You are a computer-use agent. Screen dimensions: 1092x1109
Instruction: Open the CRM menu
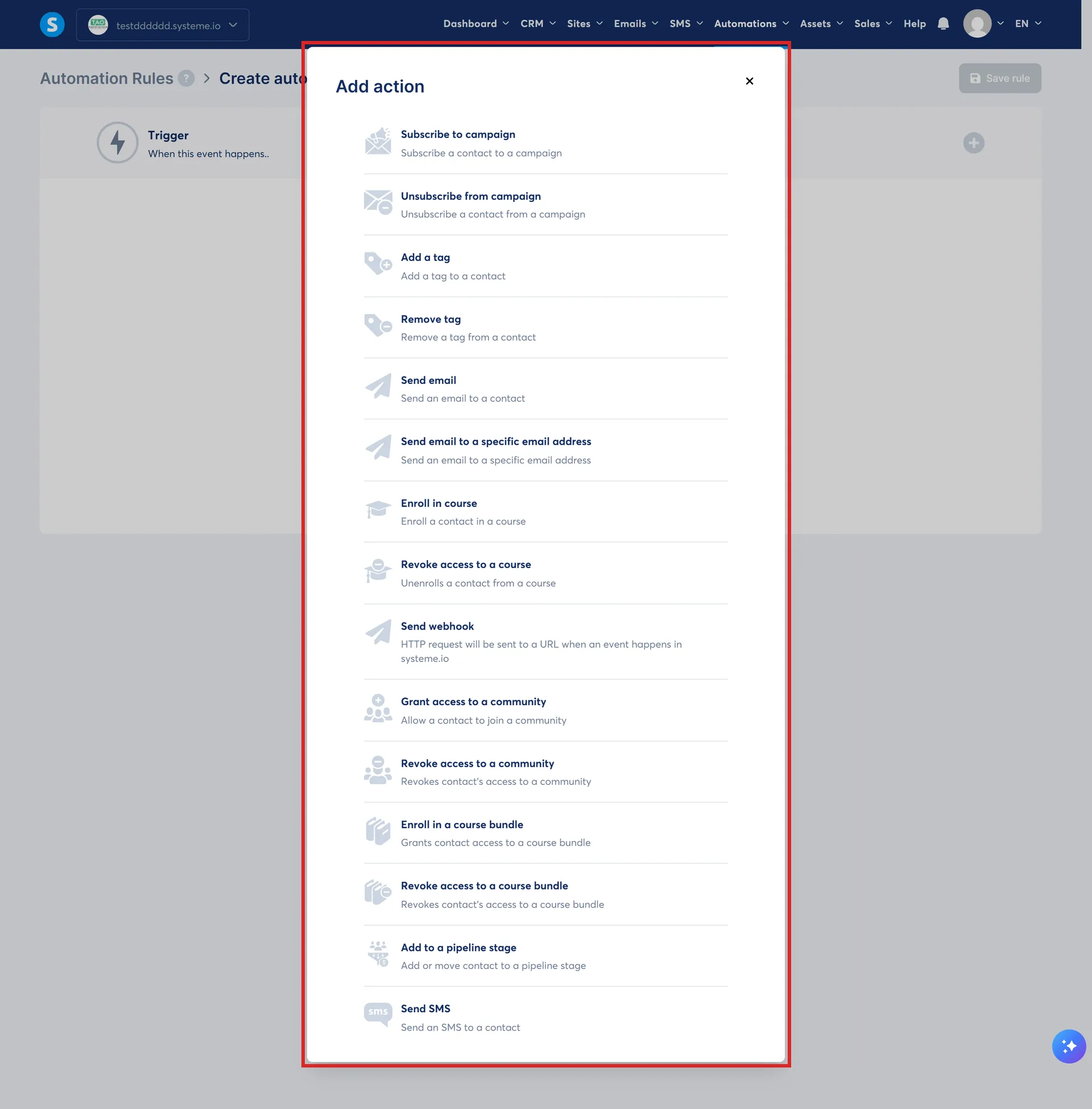538,23
